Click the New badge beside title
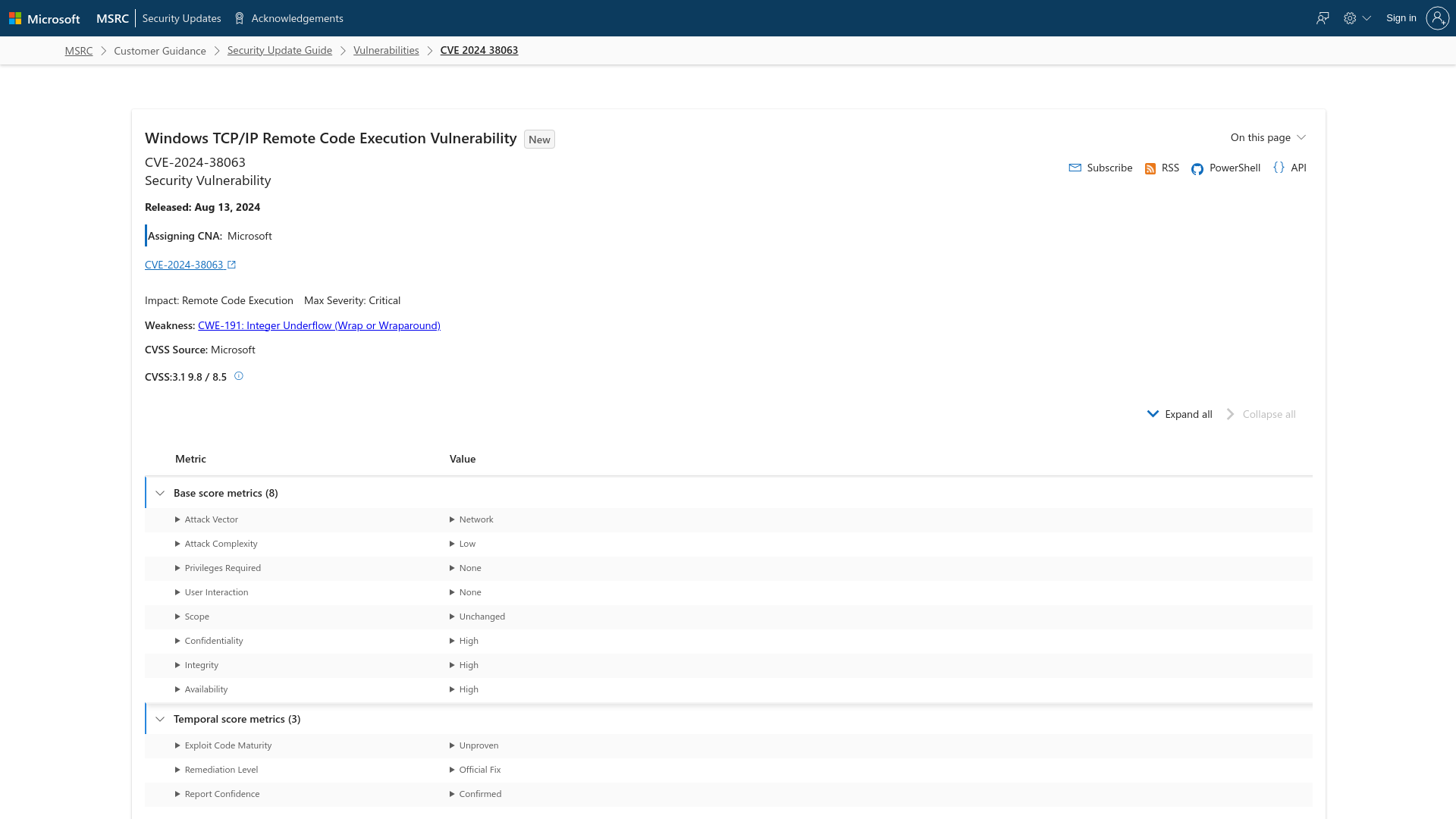 point(539,140)
